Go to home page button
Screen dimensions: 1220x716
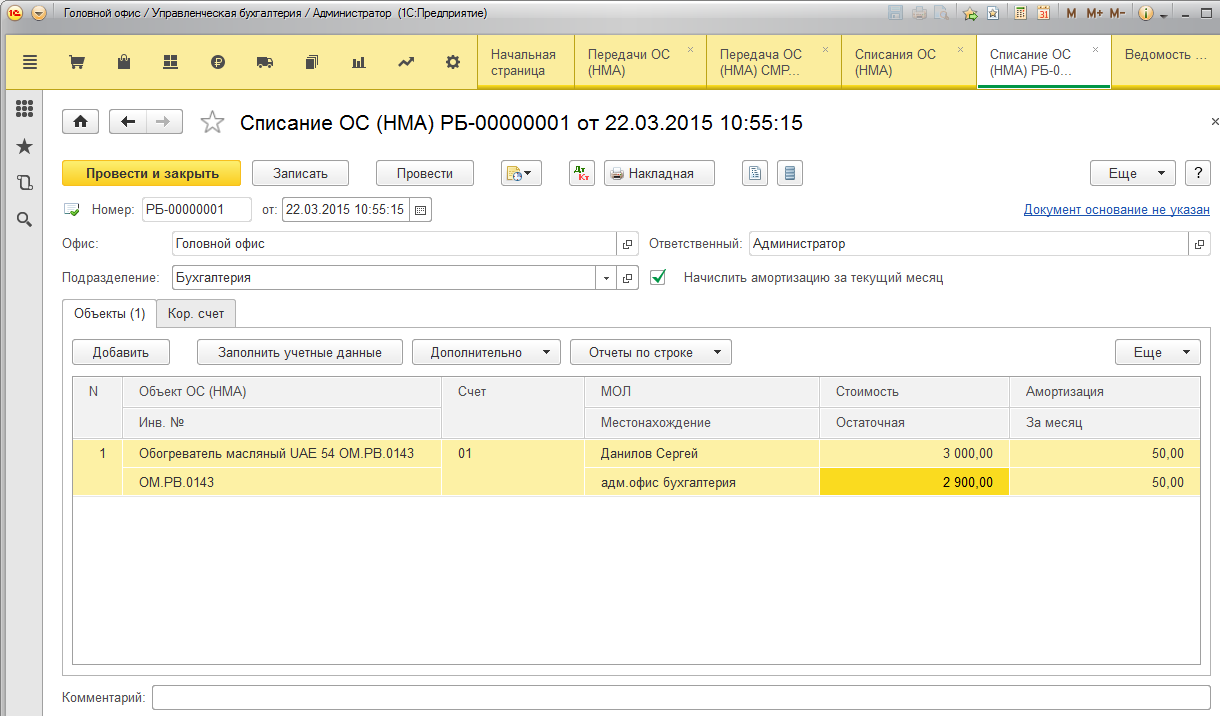[x=80, y=122]
